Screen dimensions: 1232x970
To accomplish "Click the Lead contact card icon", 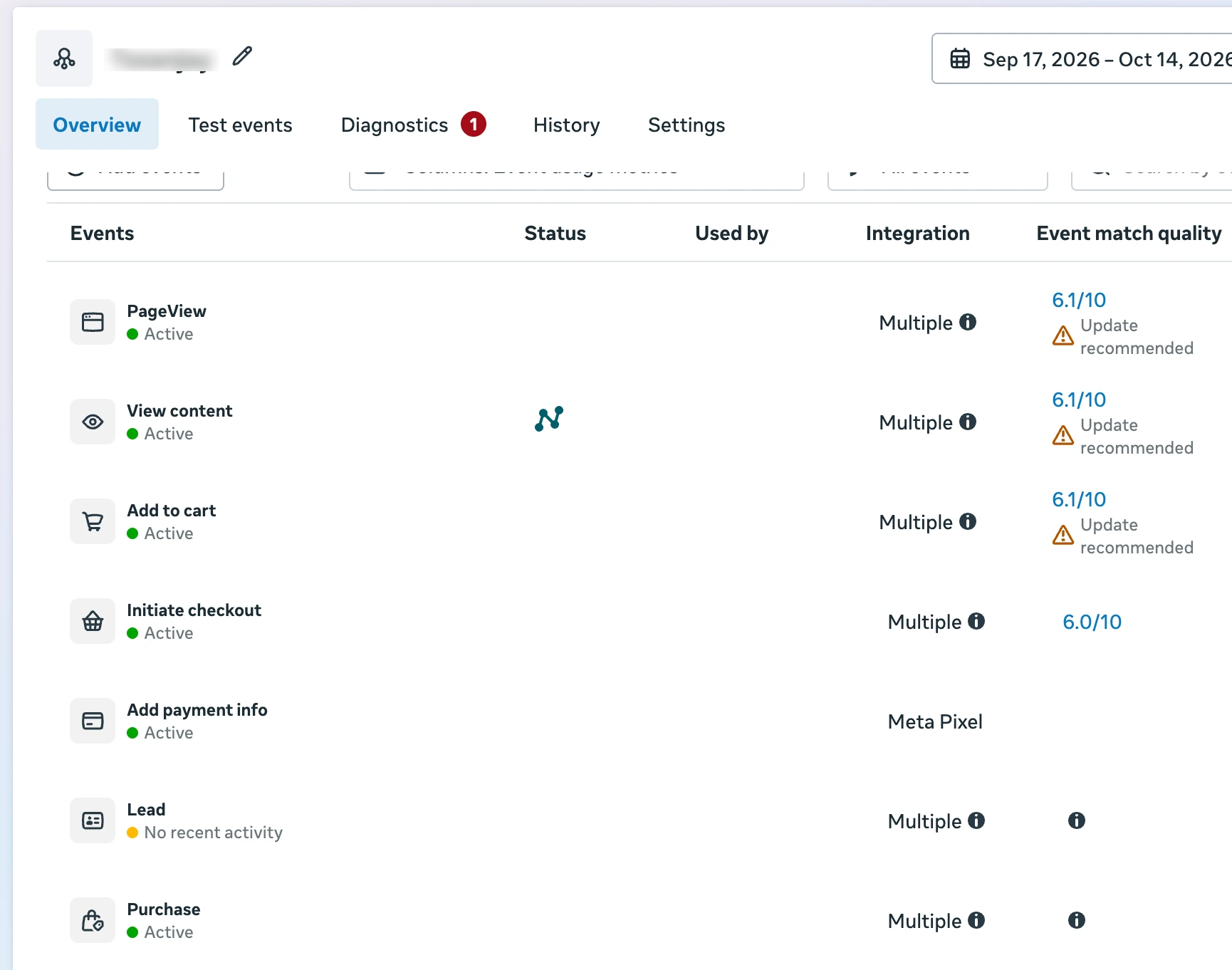I will (x=93, y=820).
